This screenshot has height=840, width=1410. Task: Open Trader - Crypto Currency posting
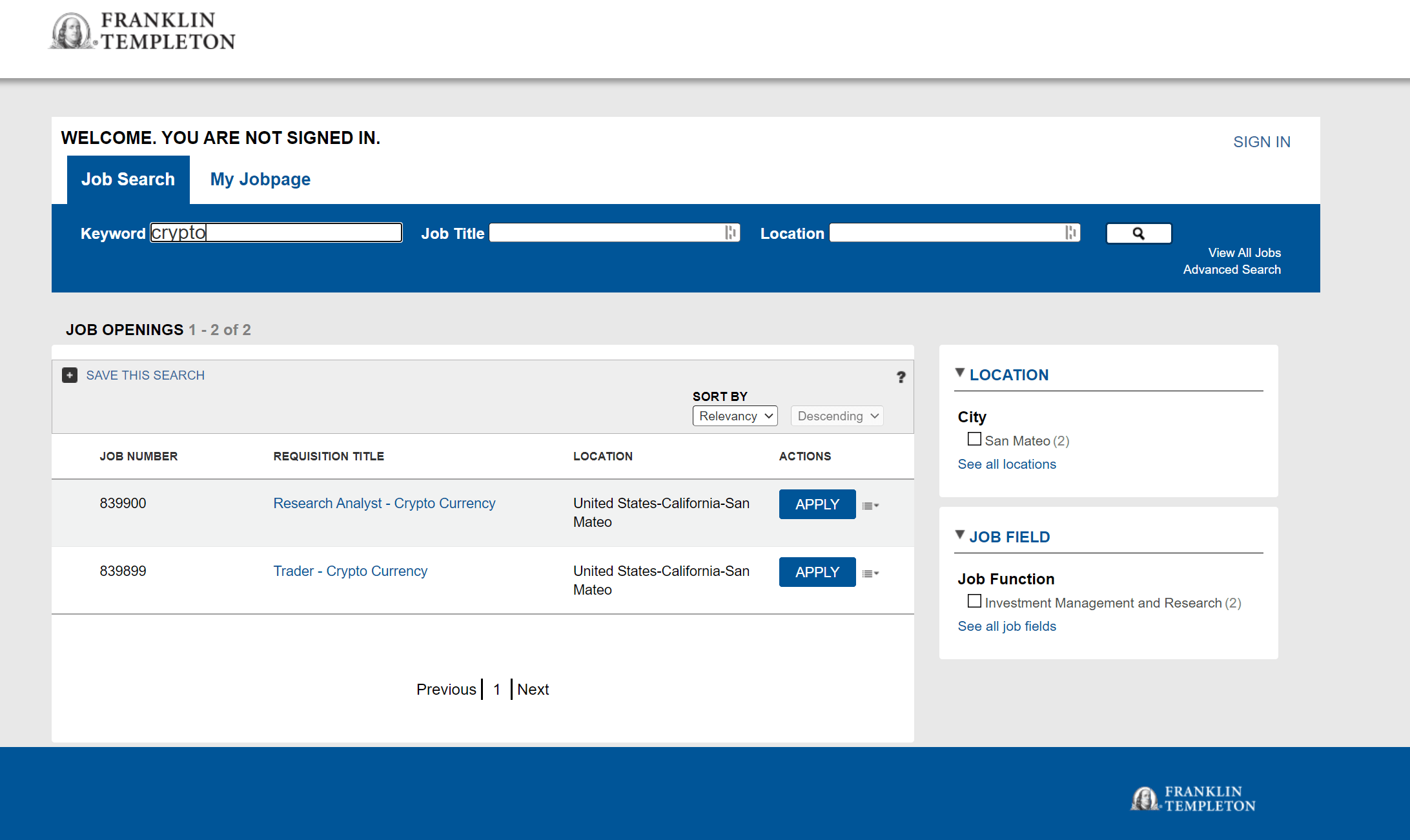[x=350, y=571]
